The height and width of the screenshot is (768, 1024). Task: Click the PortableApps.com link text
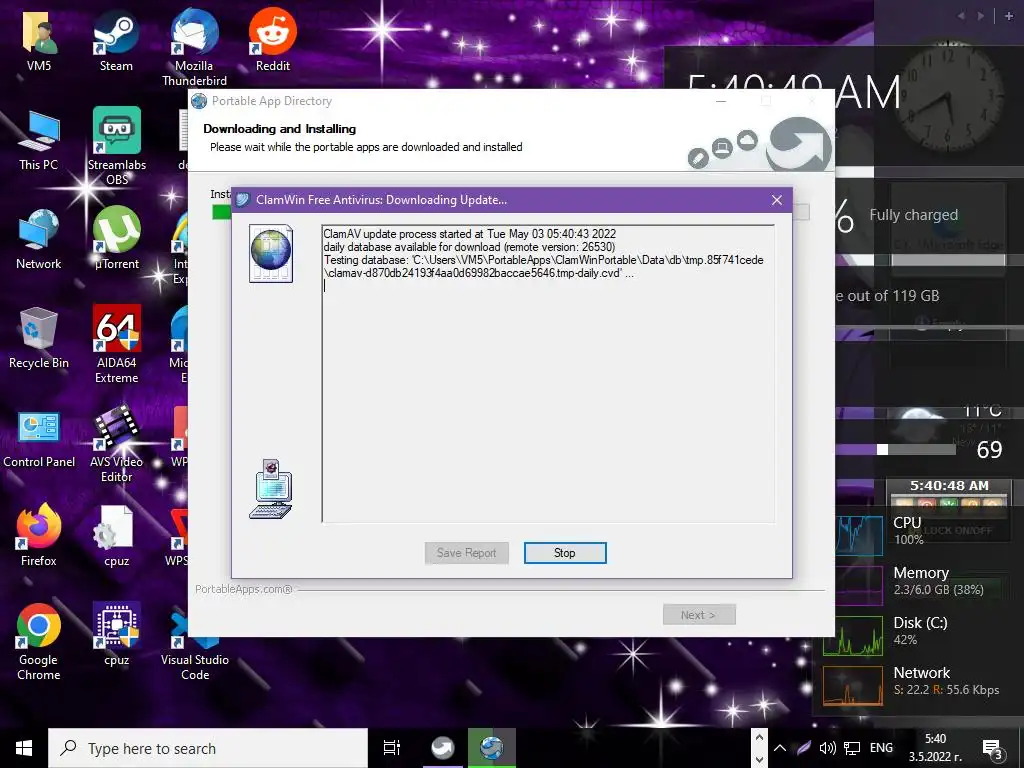tap(244, 589)
